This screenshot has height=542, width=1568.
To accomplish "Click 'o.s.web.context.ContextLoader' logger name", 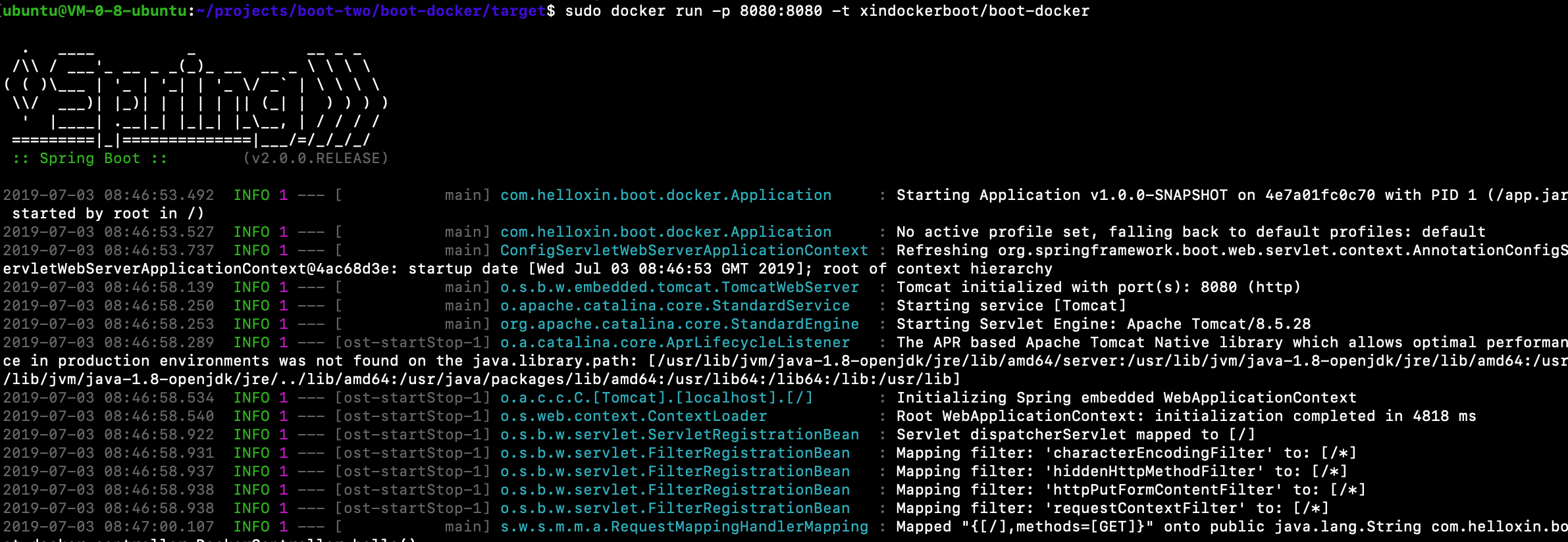I will [x=634, y=416].
